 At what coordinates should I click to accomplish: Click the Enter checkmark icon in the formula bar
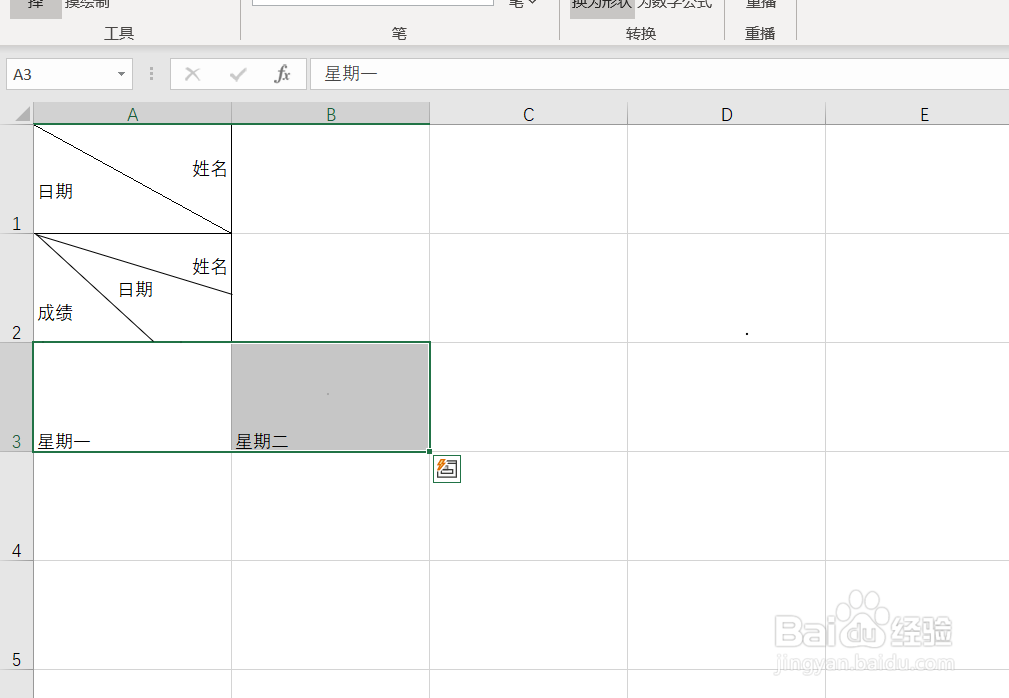coord(237,75)
